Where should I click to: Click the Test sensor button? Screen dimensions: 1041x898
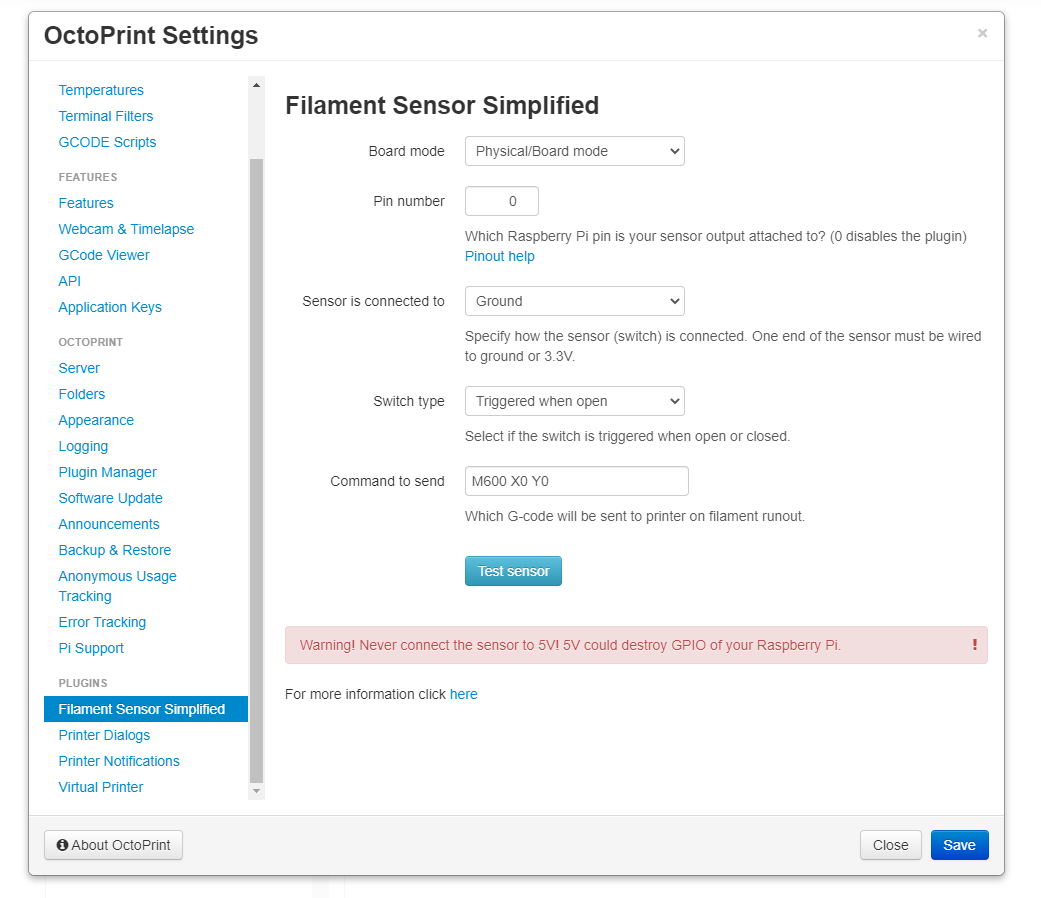[513, 571]
